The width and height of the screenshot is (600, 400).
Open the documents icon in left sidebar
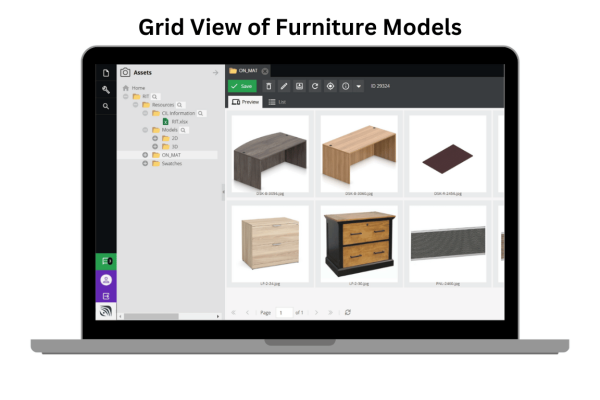105,72
